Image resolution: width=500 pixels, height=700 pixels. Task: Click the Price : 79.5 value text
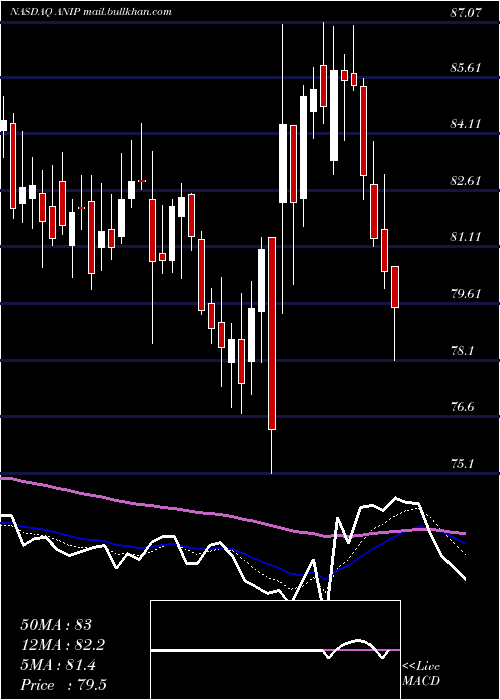63,685
